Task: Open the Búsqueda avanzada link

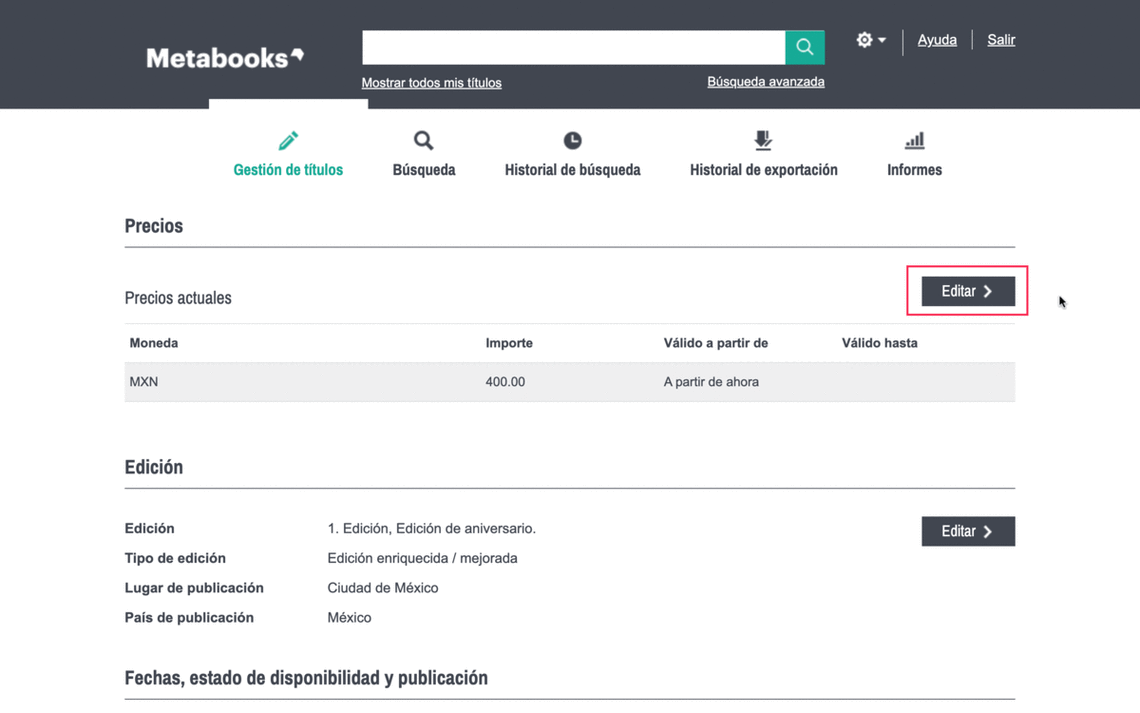Action: [765, 82]
